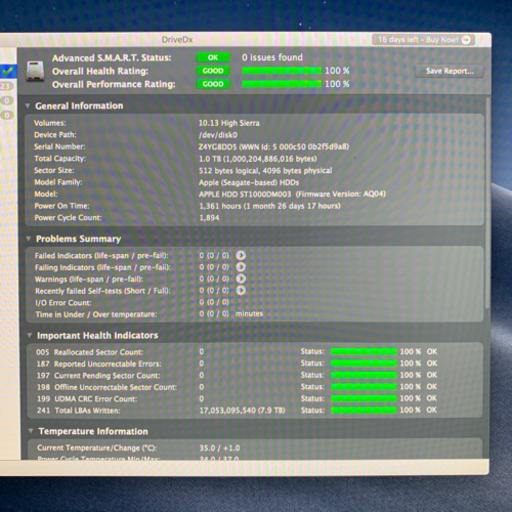Click the green checkmark in sidebar
512x512 pixels.
pos(7,71)
